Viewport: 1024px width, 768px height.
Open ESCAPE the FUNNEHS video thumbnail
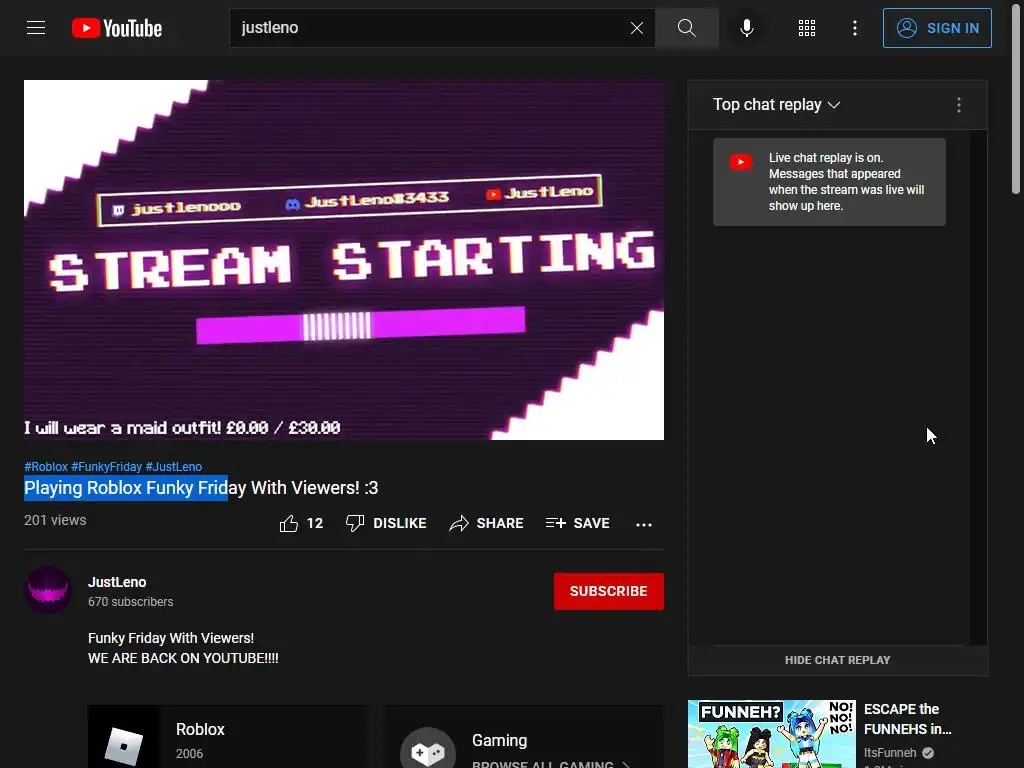click(772, 734)
